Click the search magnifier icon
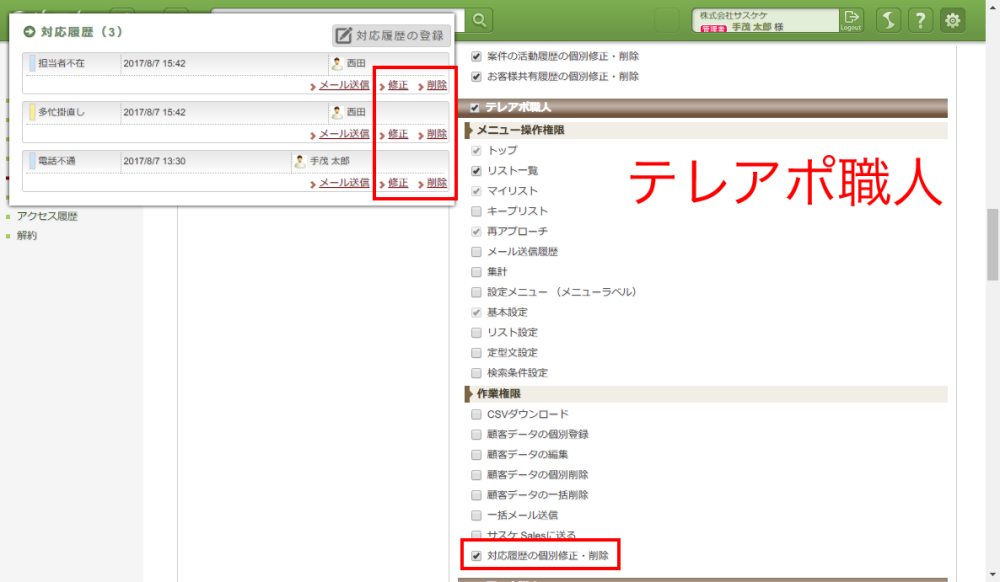 (481, 20)
